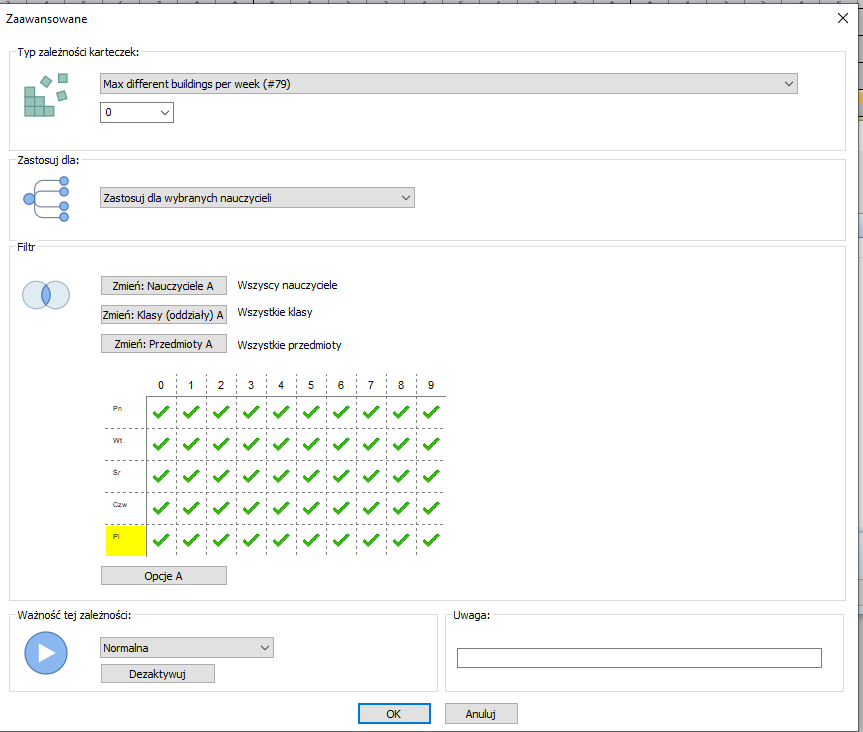Open the Max different buildings per week dropdown
Image resolution: width=863 pixels, height=732 pixels.
tap(448, 84)
